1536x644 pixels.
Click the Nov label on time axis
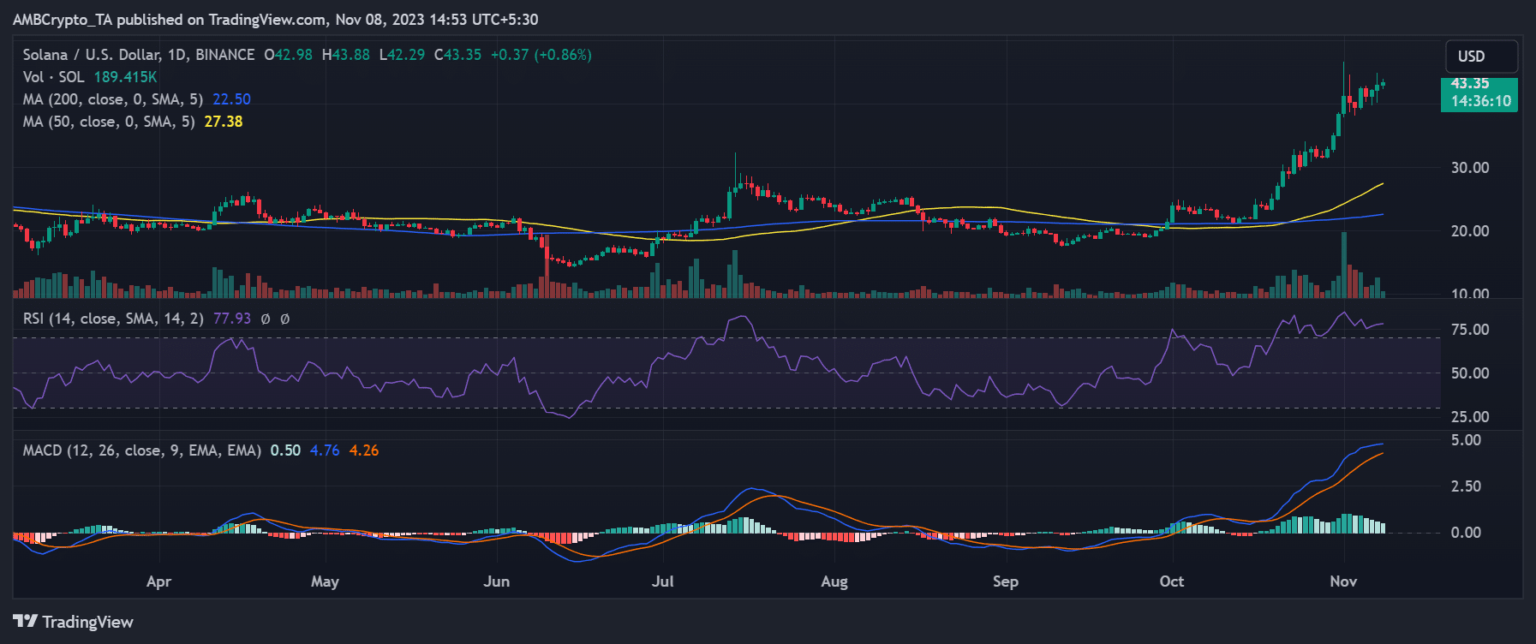(1344, 579)
